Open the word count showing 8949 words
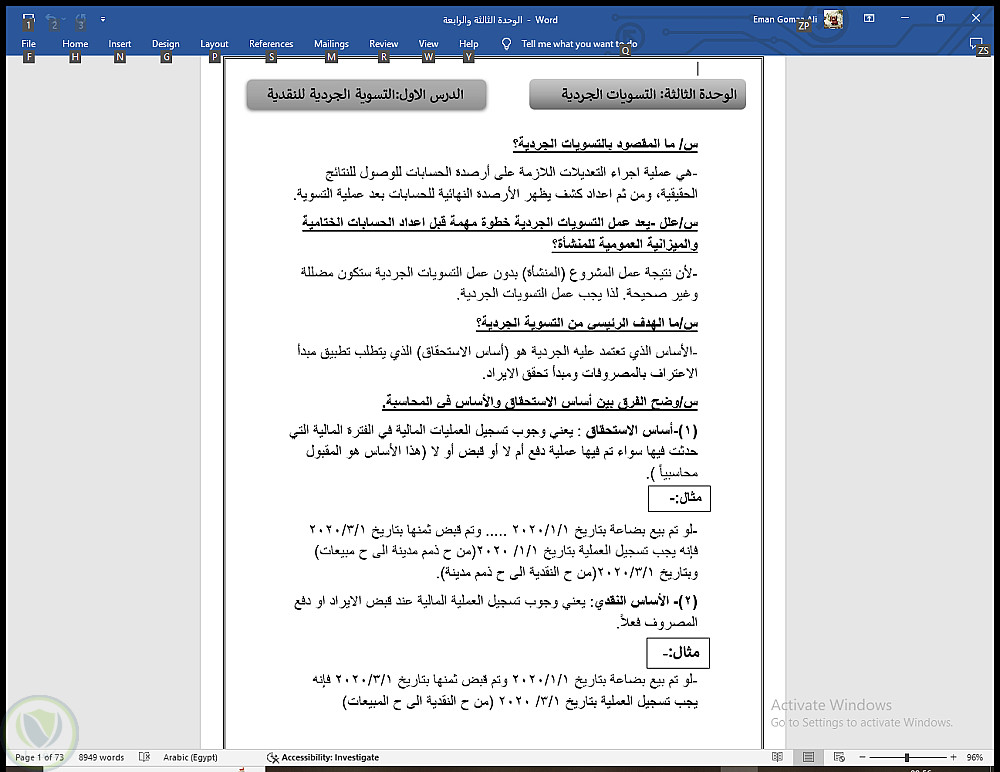 [101, 757]
